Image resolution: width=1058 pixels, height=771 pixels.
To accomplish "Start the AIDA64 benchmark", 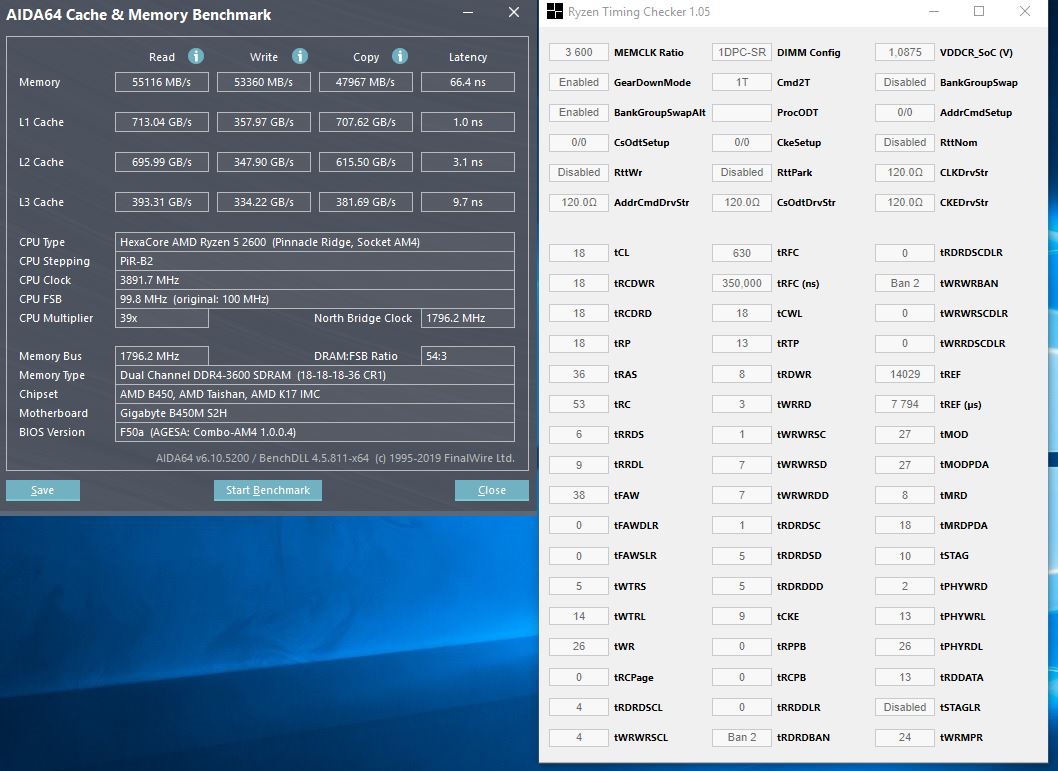I will (268, 490).
